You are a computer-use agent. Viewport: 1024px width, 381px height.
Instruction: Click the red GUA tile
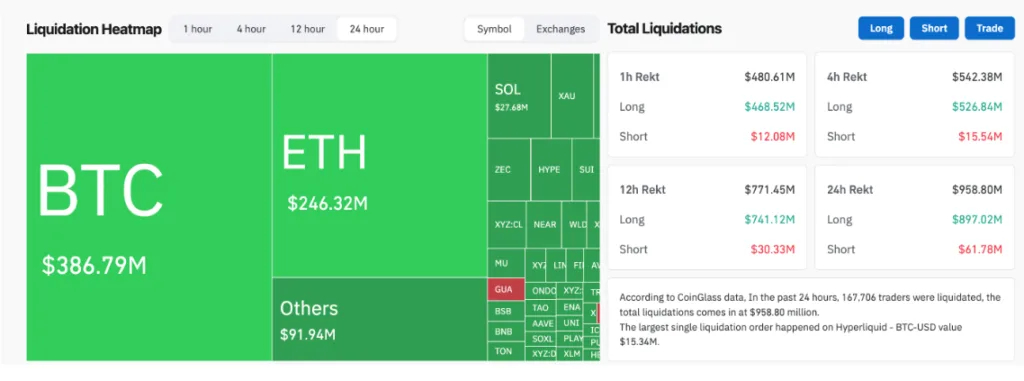pos(506,289)
